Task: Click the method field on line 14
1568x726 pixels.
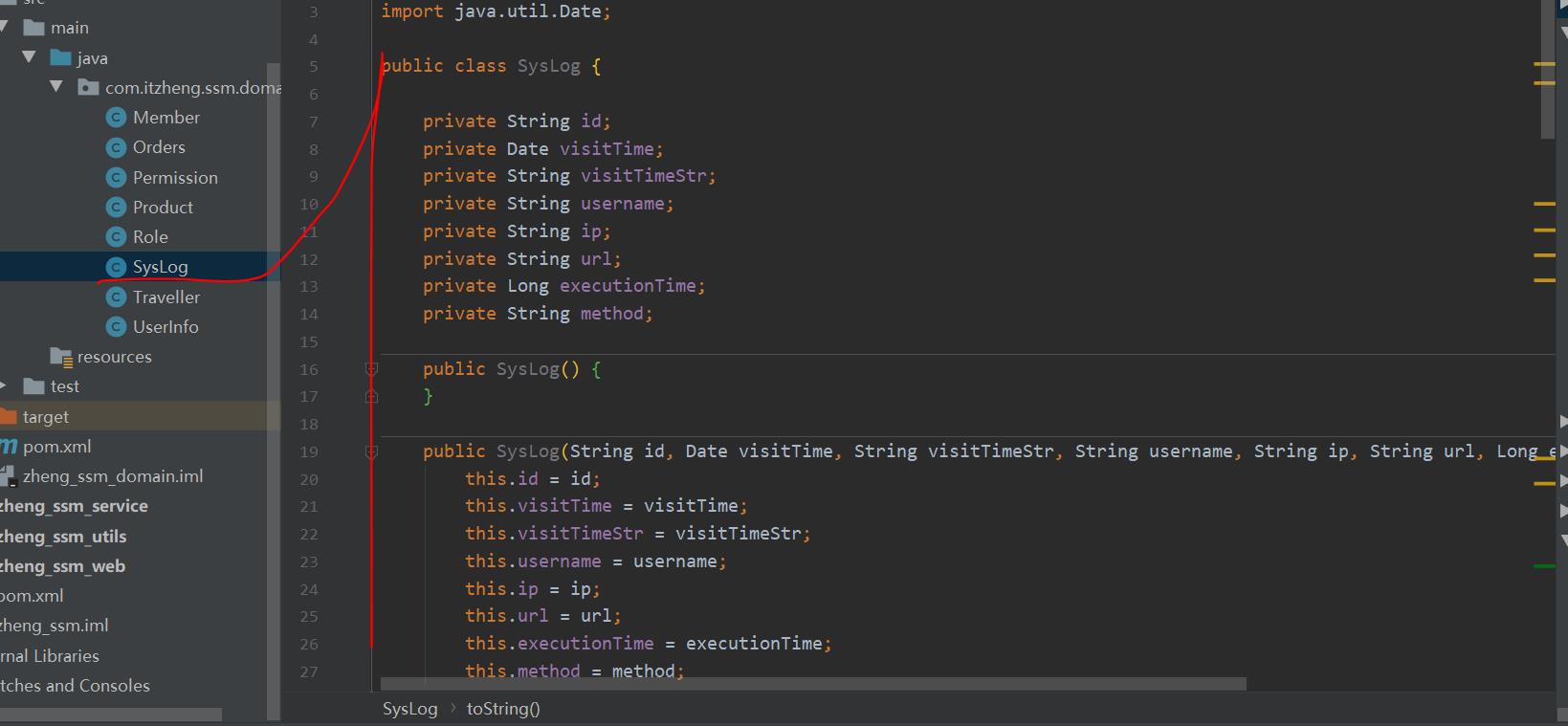Action: [x=611, y=314]
